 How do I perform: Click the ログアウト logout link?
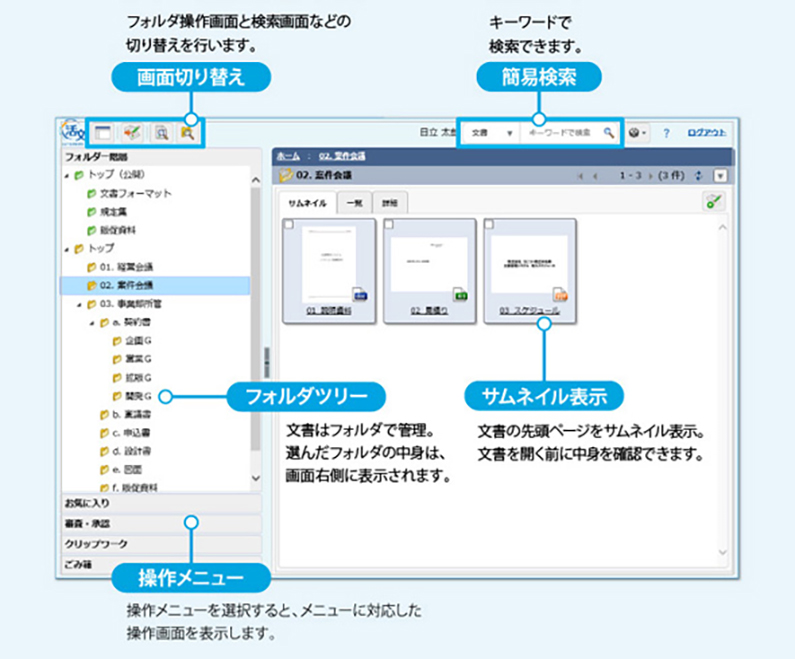[x=708, y=132]
